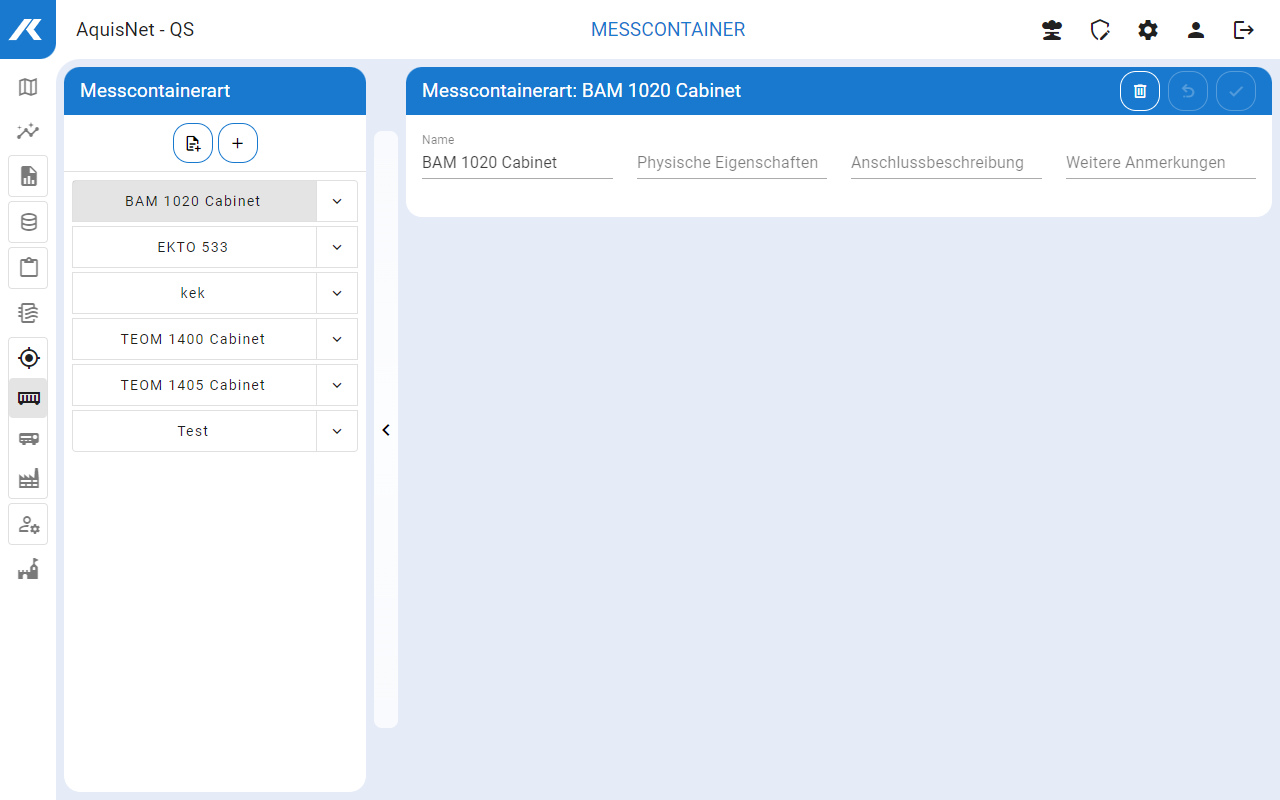Open the settings gear icon
This screenshot has height=800, width=1280.
pyautogui.click(x=1148, y=30)
